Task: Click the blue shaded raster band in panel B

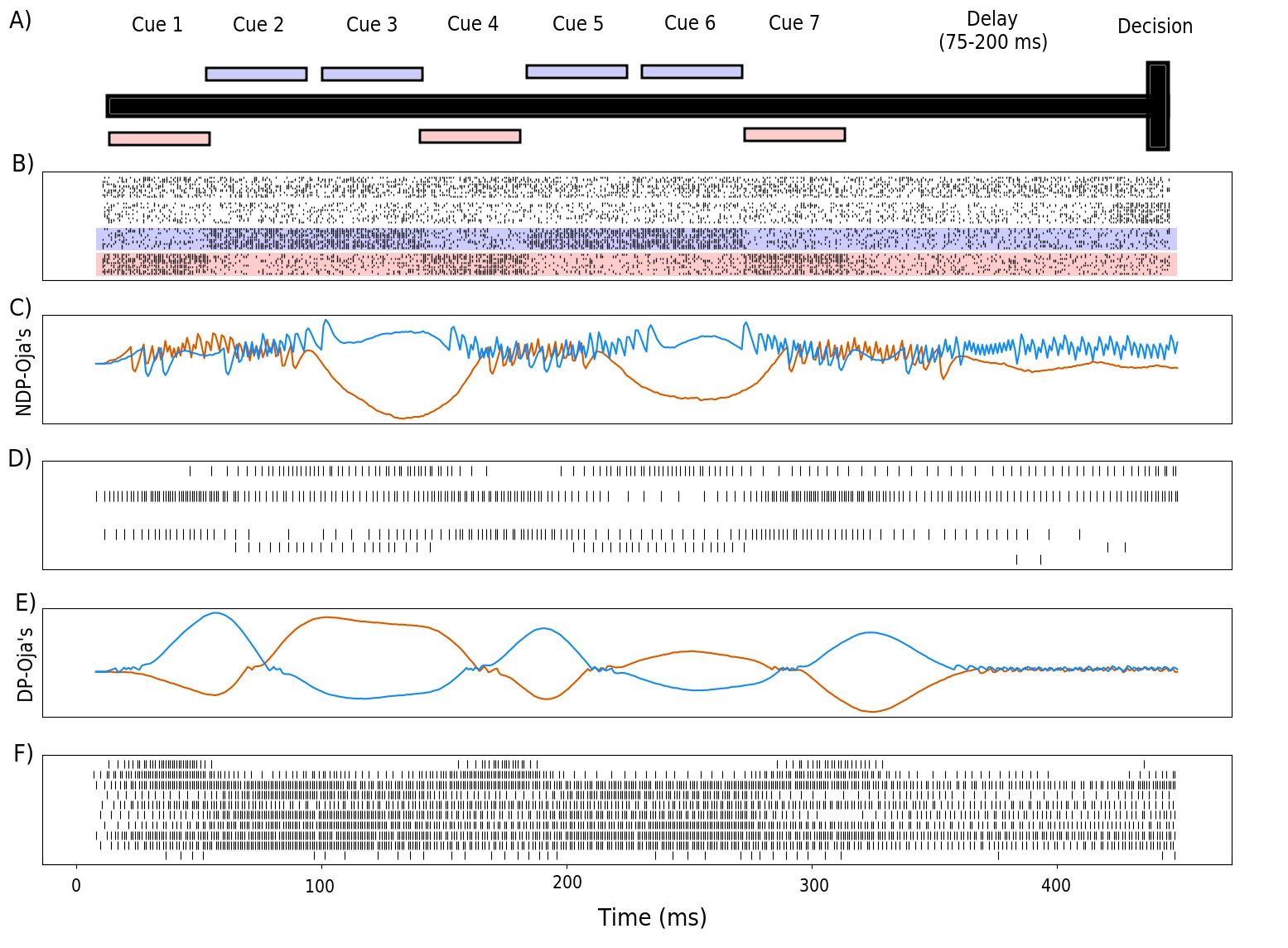Action: point(636,239)
